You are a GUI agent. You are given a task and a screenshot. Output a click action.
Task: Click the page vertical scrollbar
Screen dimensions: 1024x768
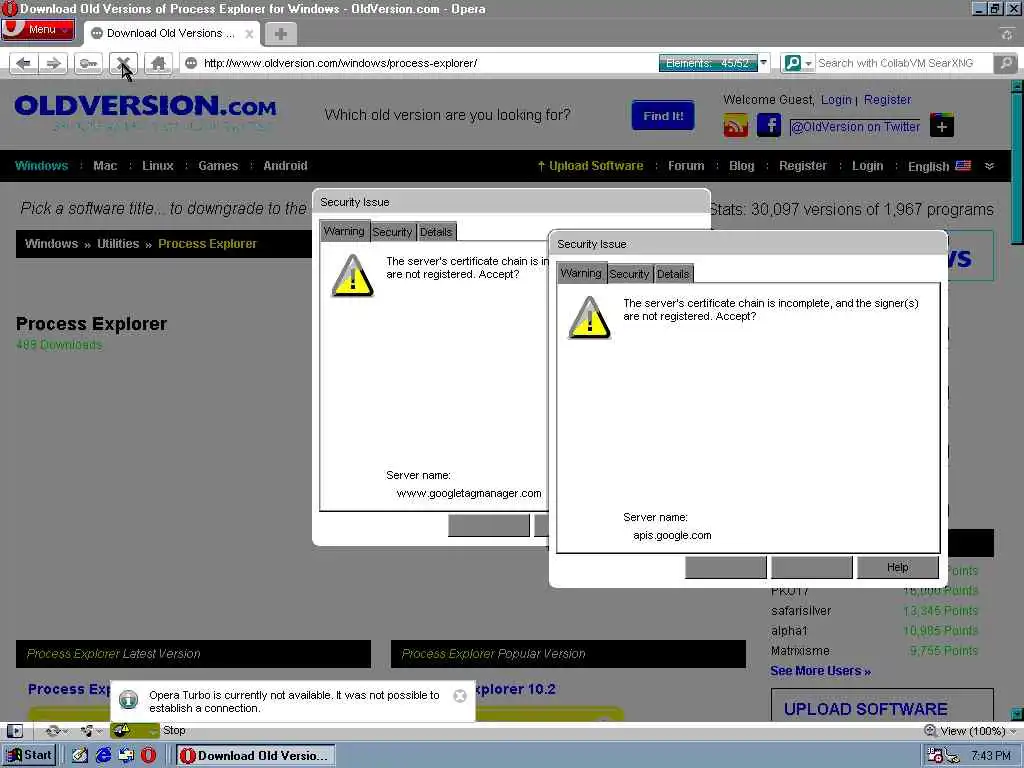click(x=1017, y=398)
